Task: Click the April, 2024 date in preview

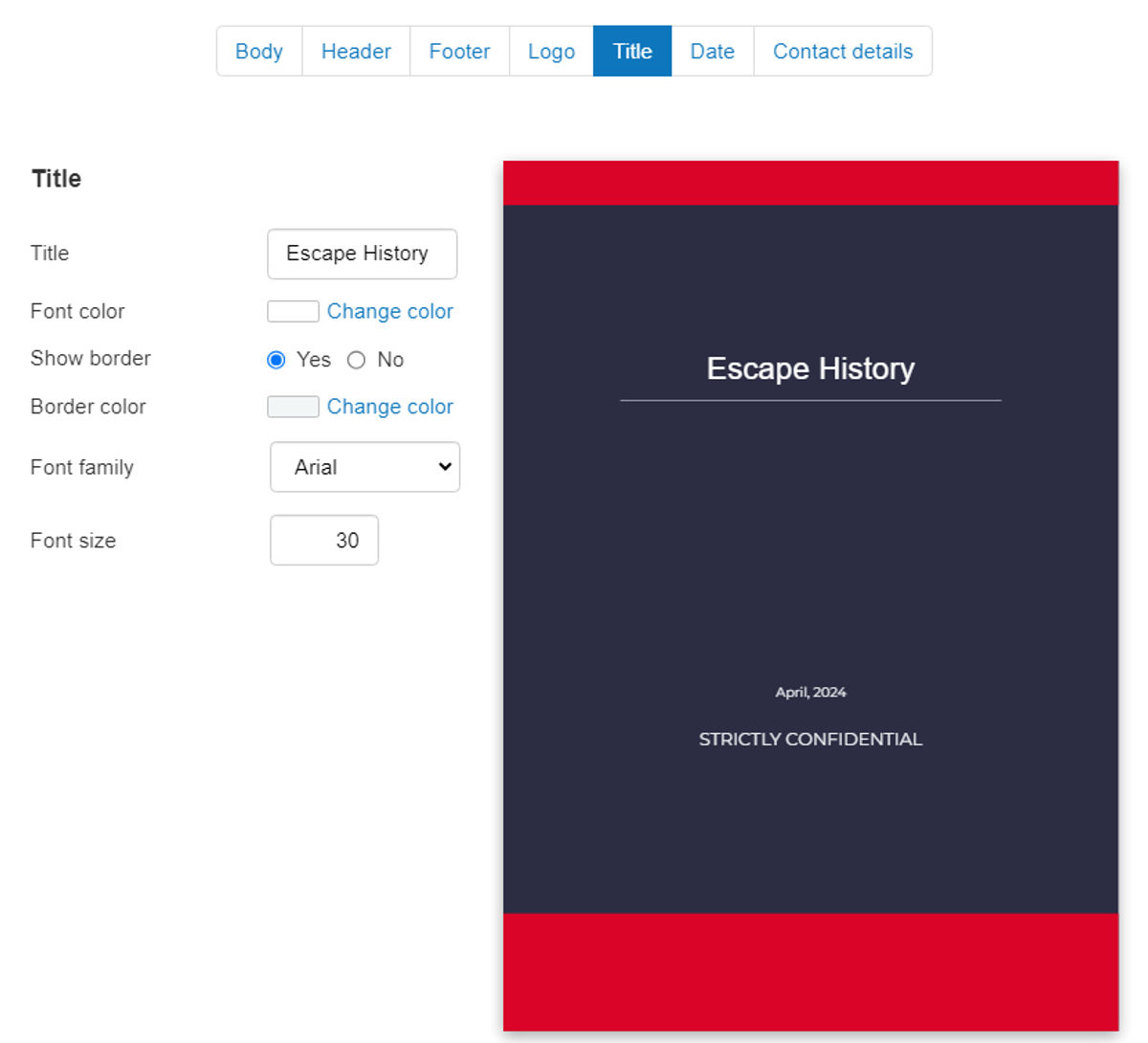Action: pyautogui.click(x=810, y=692)
